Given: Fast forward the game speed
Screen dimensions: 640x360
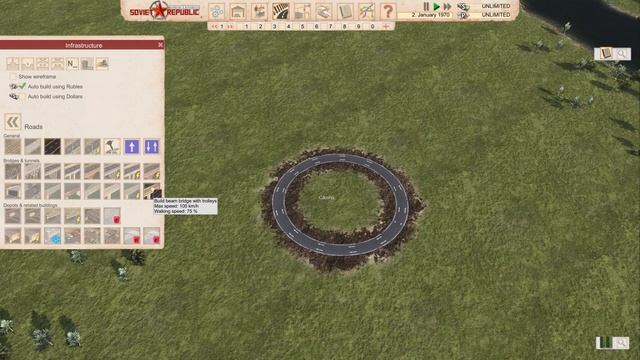Looking at the screenshot, I should point(448,6).
